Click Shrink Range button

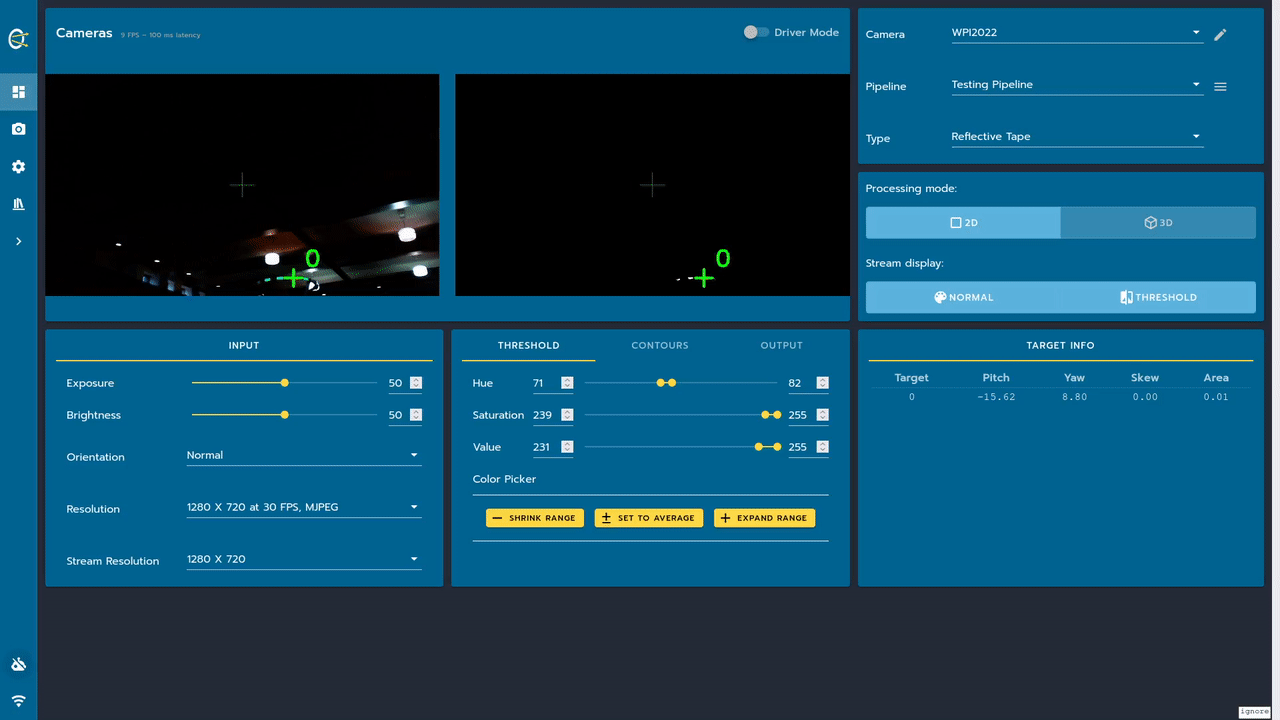[535, 518]
